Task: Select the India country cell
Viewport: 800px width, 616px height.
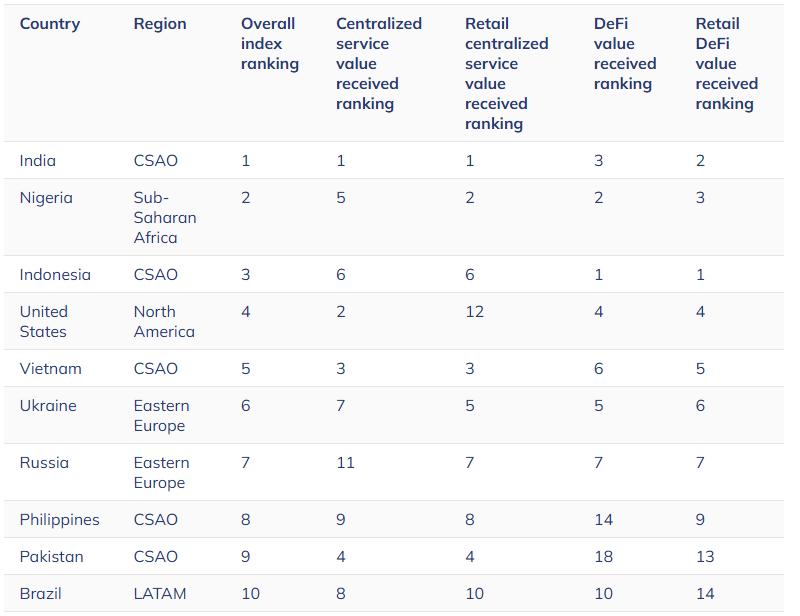Action: (x=38, y=161)
